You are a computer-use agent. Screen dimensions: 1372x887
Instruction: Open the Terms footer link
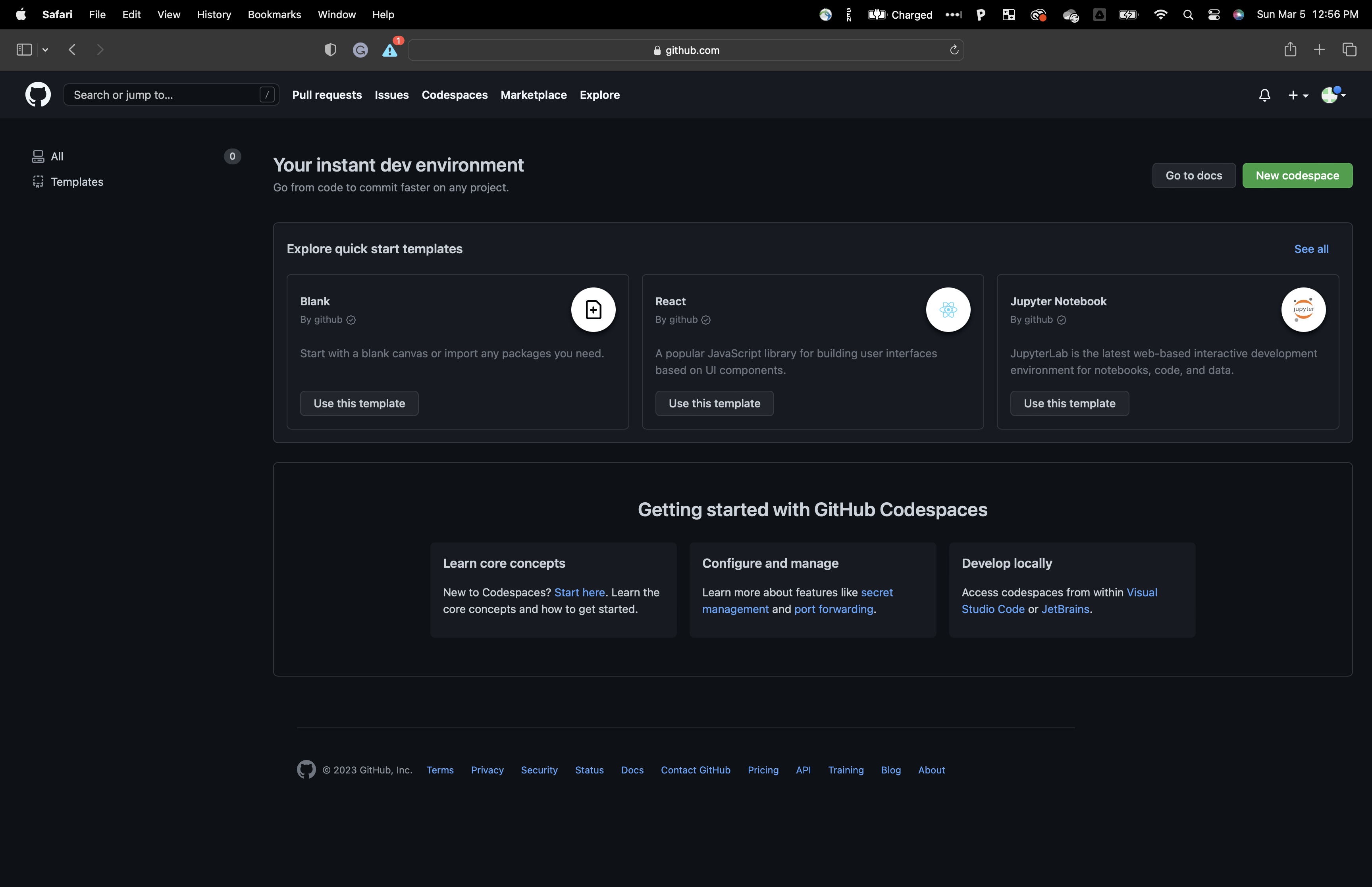[x=440, y=770]
